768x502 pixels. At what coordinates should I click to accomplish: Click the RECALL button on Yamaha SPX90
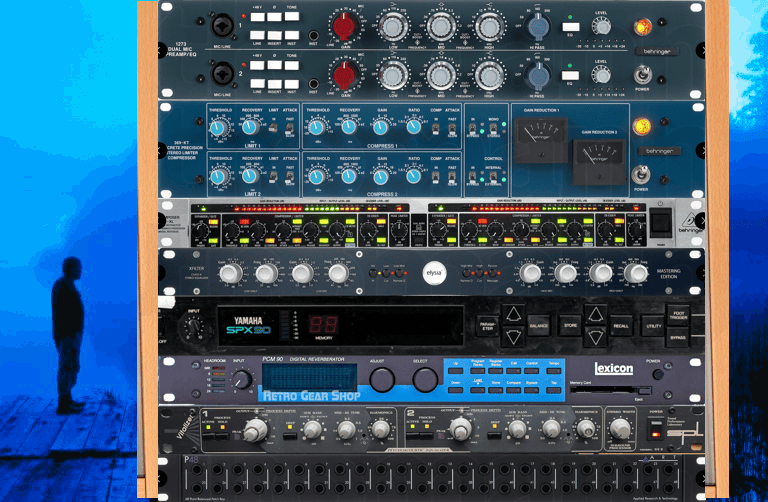coord(621,326)
